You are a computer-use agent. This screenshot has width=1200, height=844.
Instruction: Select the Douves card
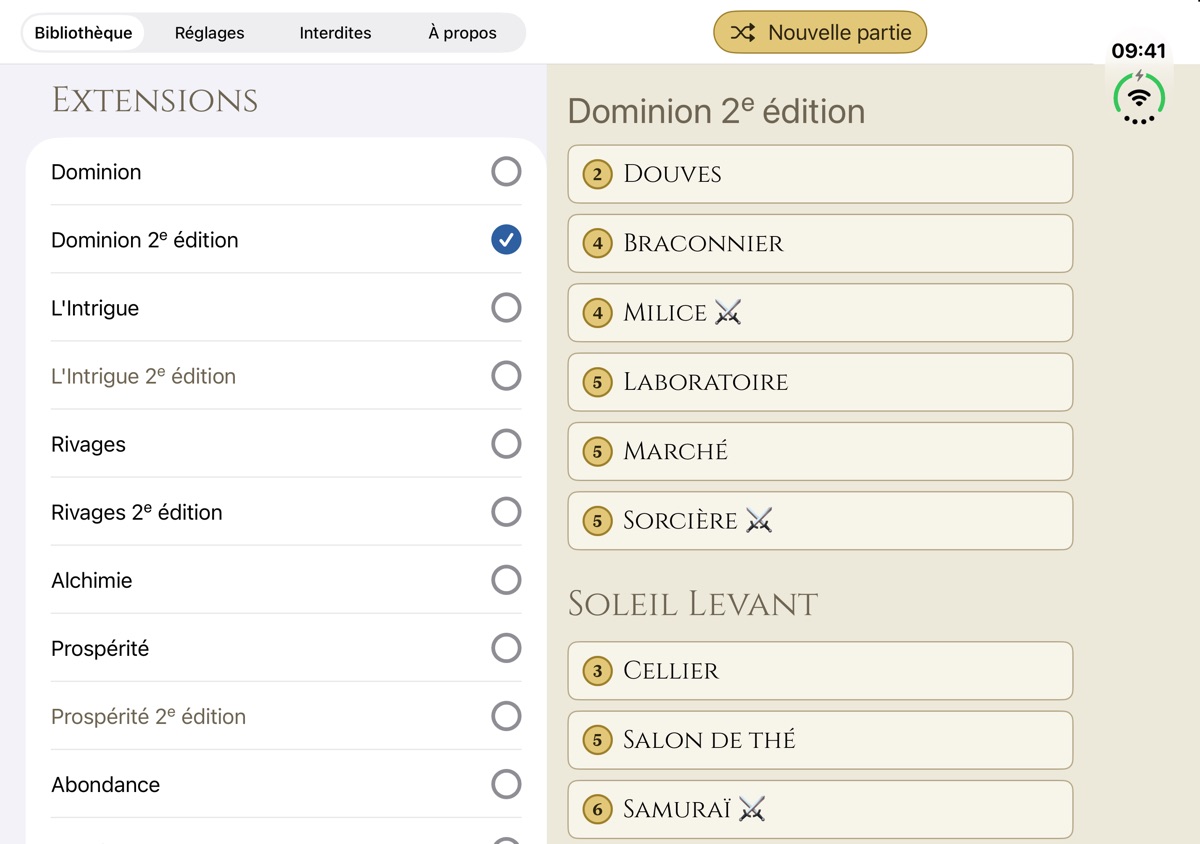click(820, 174)
